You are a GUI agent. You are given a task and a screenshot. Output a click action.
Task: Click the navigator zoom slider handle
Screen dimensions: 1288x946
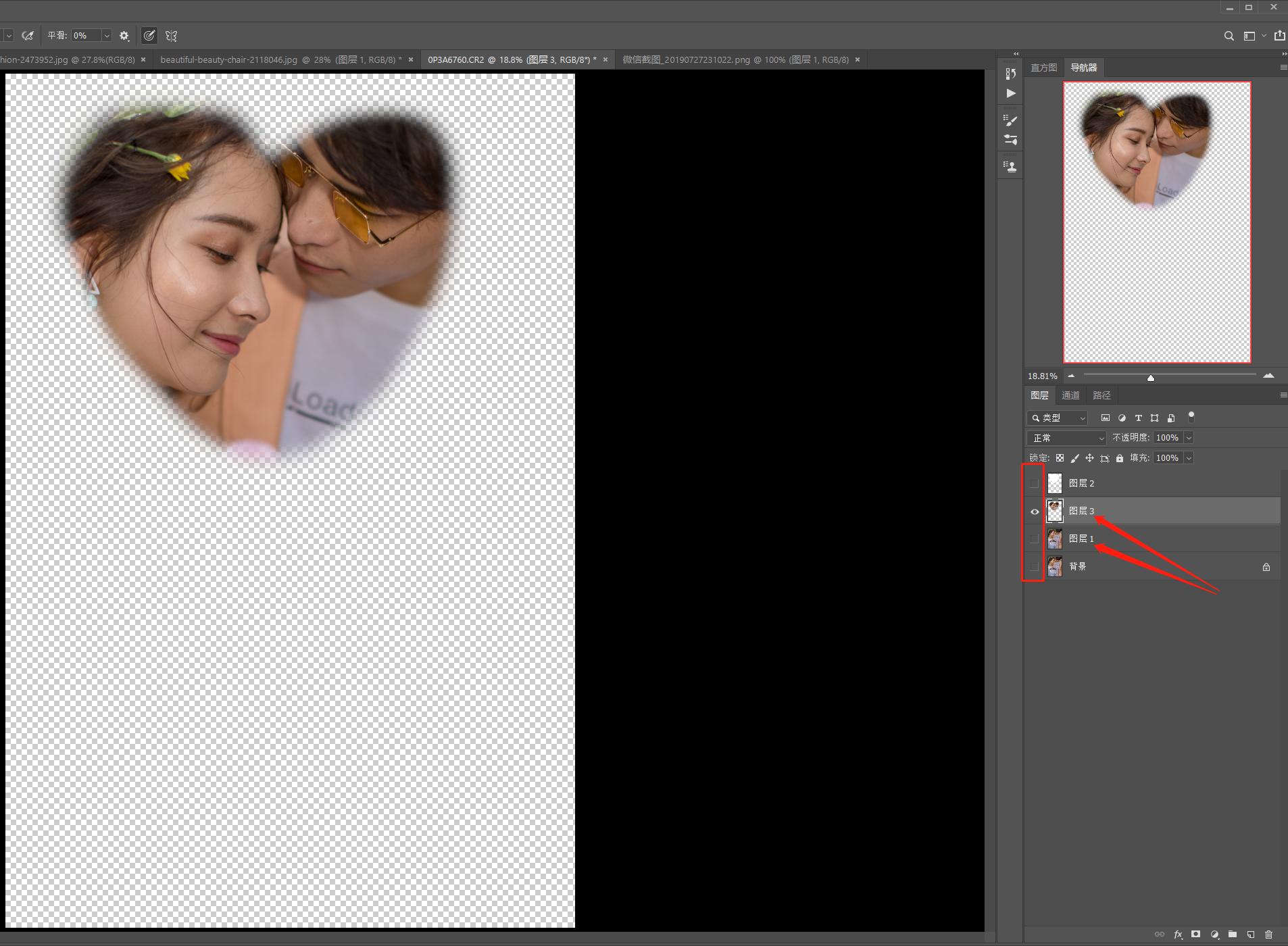click(x=1151, y=378)
